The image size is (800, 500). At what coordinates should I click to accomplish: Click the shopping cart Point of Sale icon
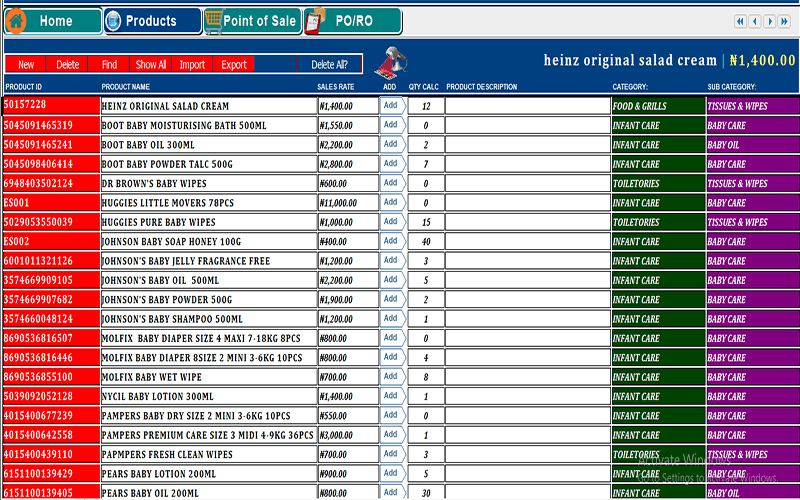coord(214,21)
